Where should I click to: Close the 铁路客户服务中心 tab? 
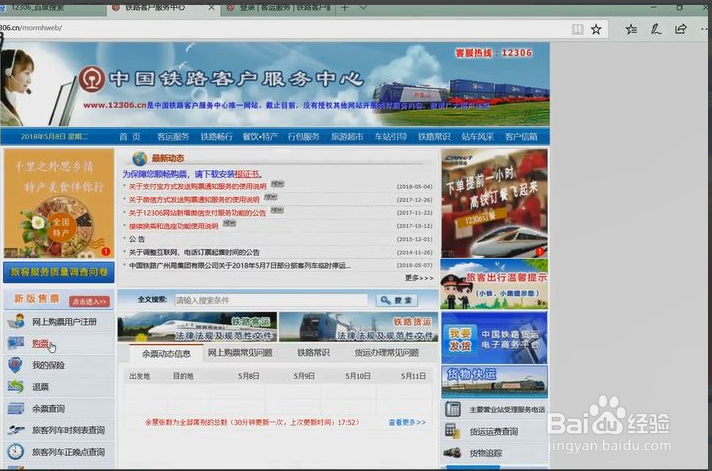coord(211,8)
